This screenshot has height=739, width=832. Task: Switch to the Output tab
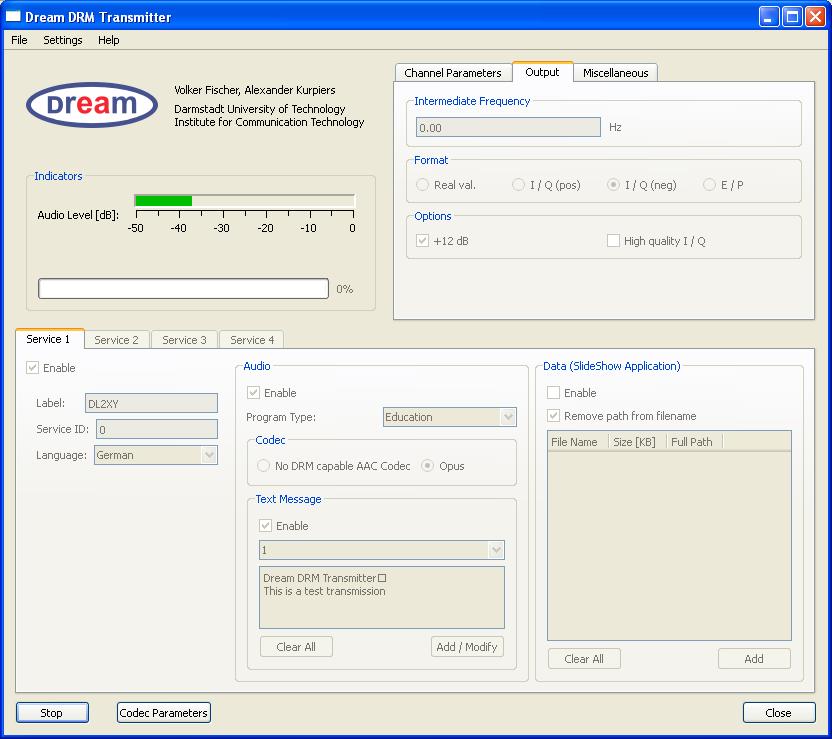click(542, 72)
